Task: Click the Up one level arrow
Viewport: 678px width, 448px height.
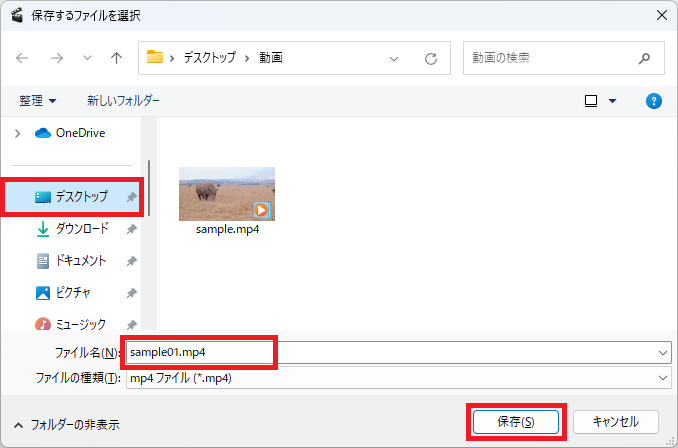Action: pos(116,58)
